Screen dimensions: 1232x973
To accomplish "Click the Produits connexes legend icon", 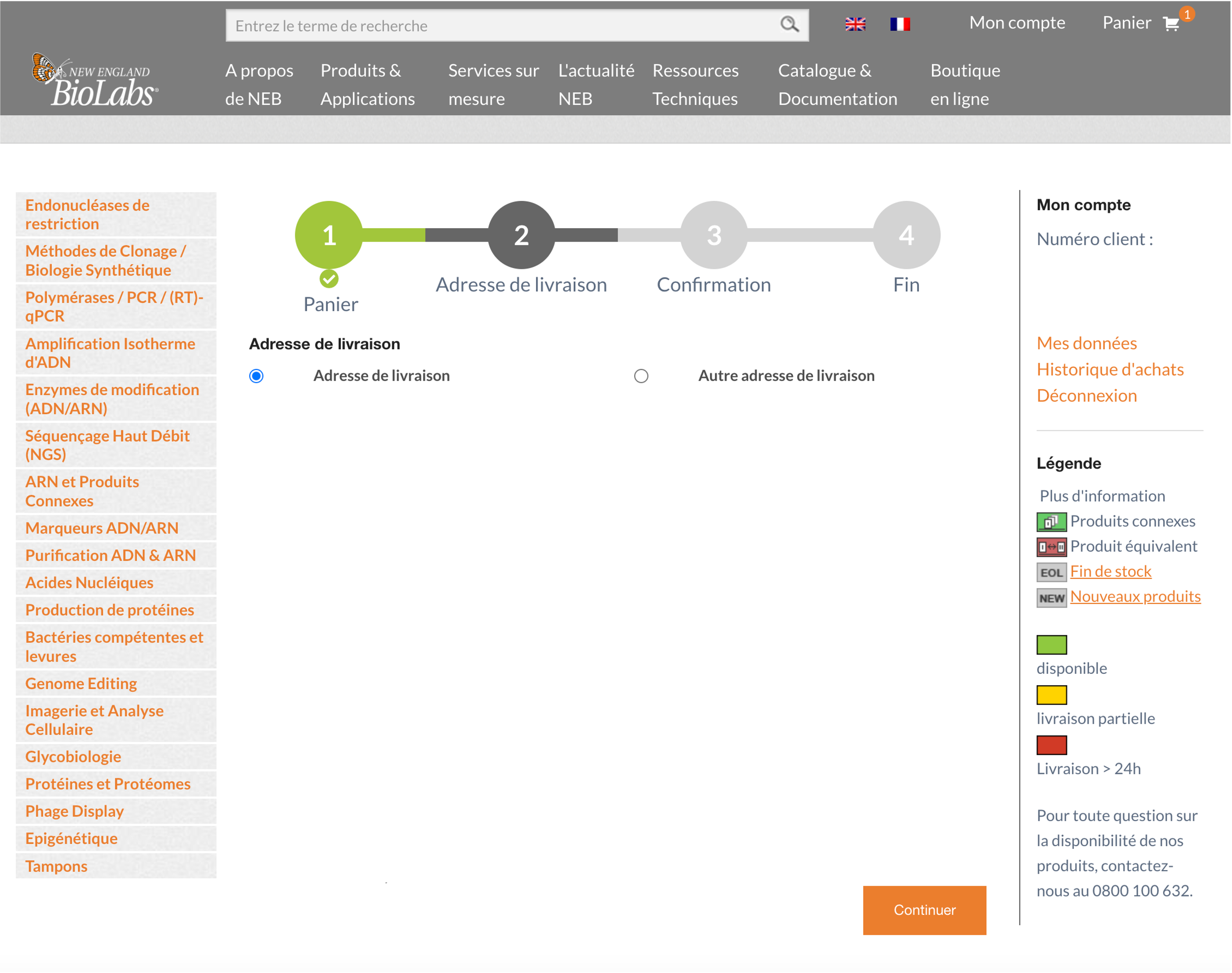I will pos(1051,521).
